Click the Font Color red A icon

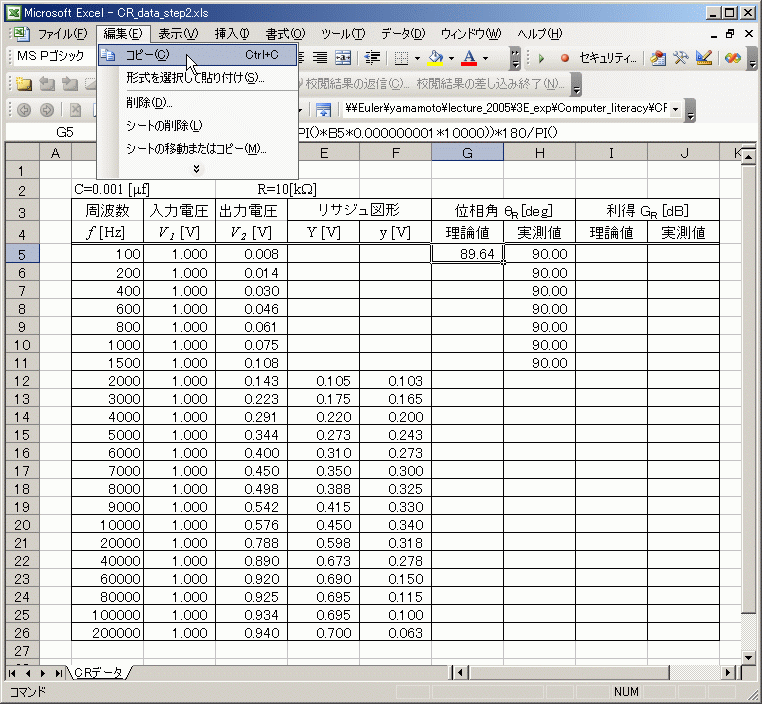pos(469,58)
